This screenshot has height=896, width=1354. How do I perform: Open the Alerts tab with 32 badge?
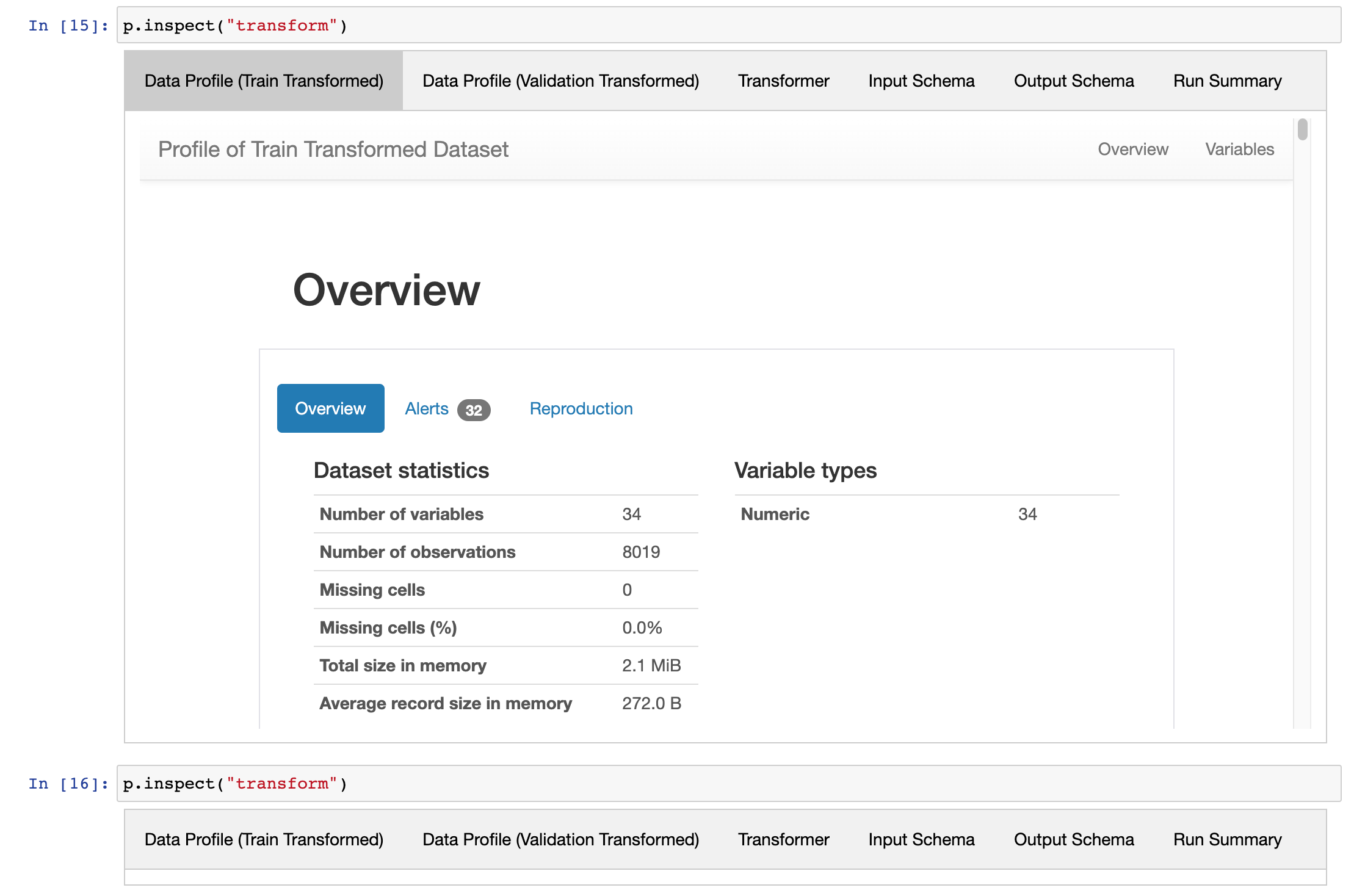[427, 408]
